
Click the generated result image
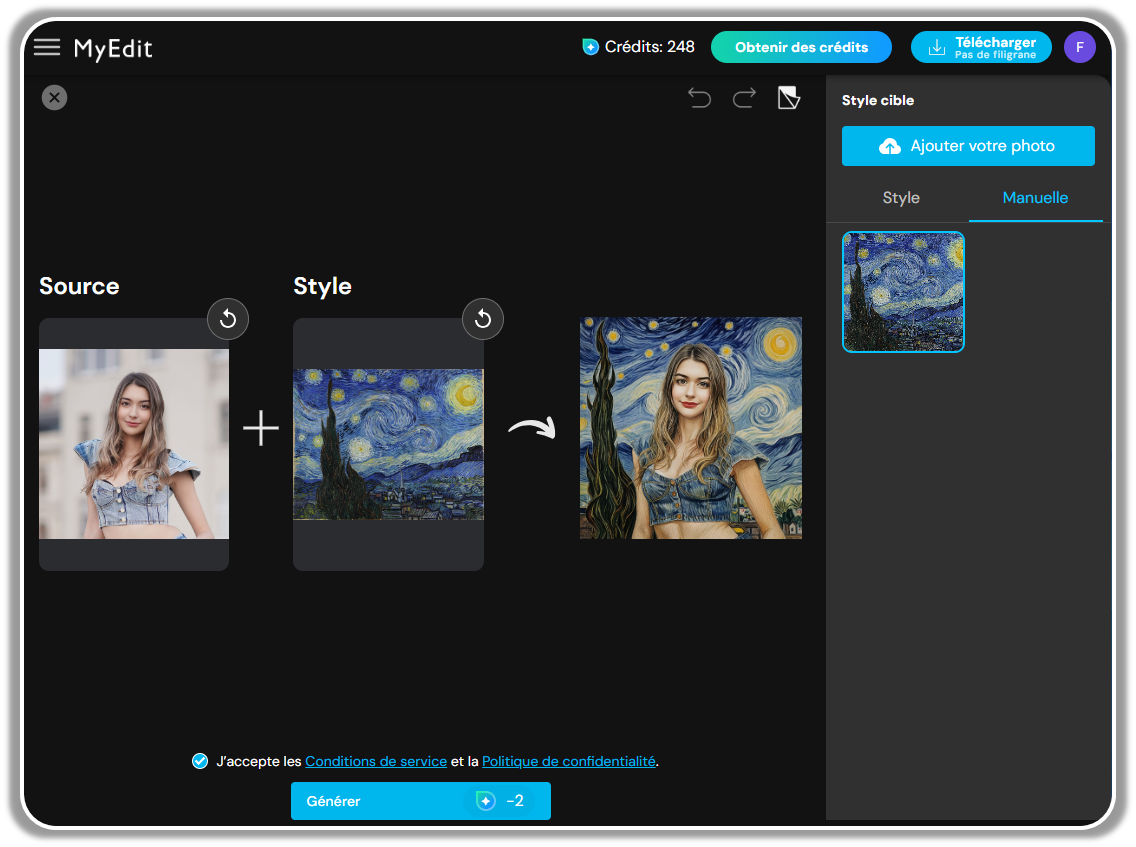(690, 427)
